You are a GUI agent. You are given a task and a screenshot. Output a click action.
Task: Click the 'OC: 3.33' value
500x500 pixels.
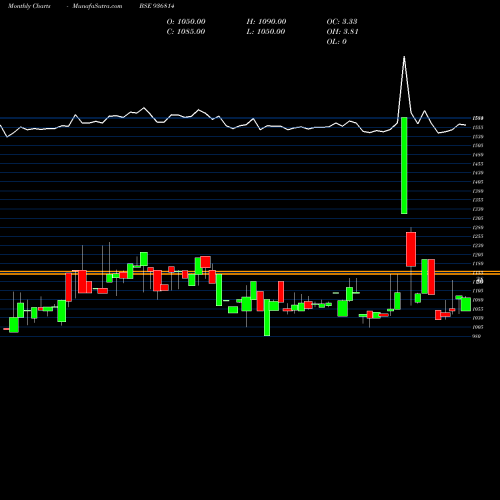click(x=342, y=22)
